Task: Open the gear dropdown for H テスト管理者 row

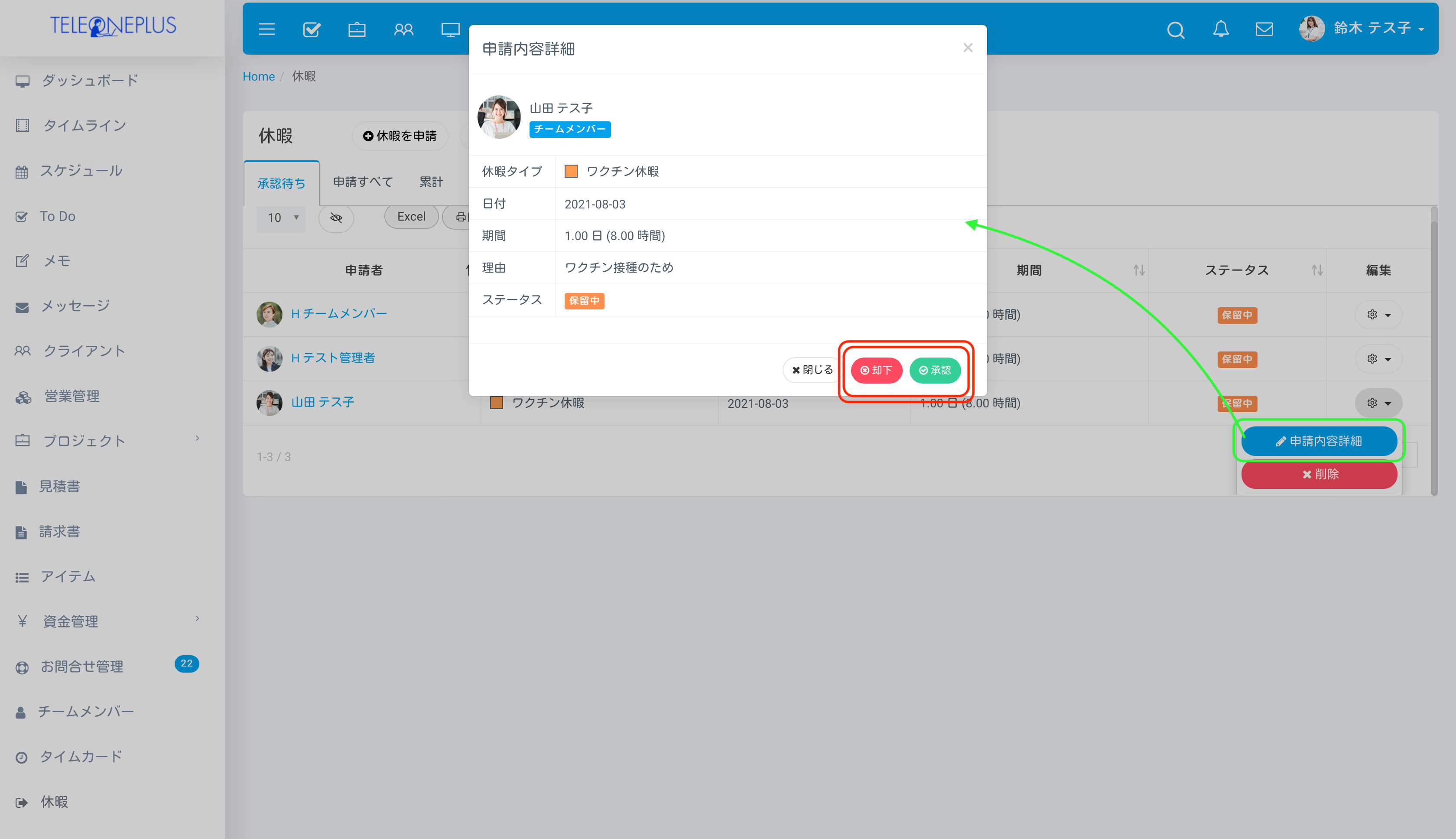Action: 1379,359
